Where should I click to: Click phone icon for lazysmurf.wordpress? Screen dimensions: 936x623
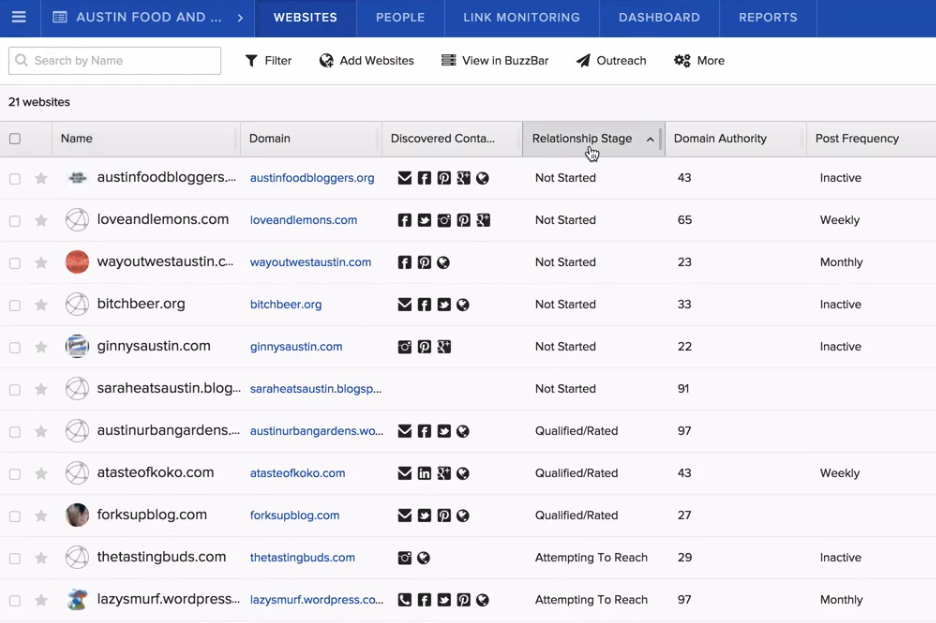[405, 600]
